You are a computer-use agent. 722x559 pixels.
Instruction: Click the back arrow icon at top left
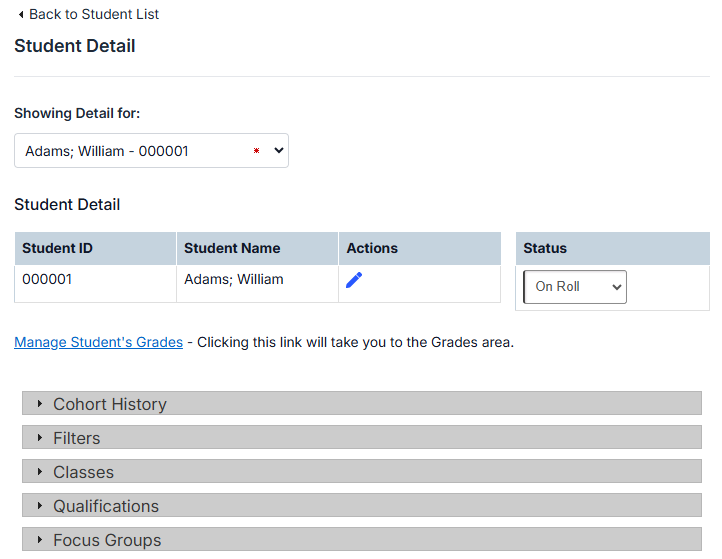point(21,15)
